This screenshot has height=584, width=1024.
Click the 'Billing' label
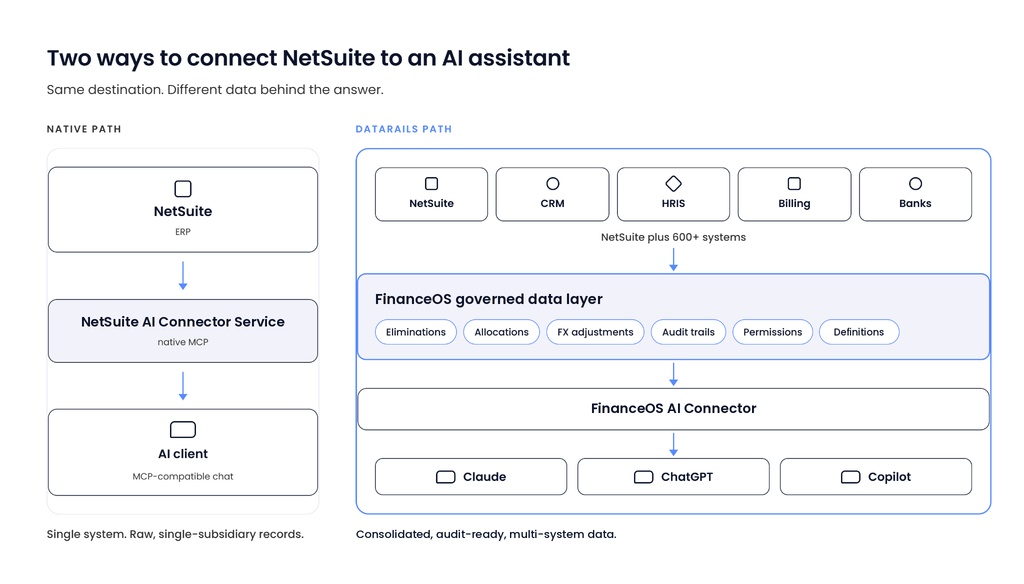(x=794, y=203)
